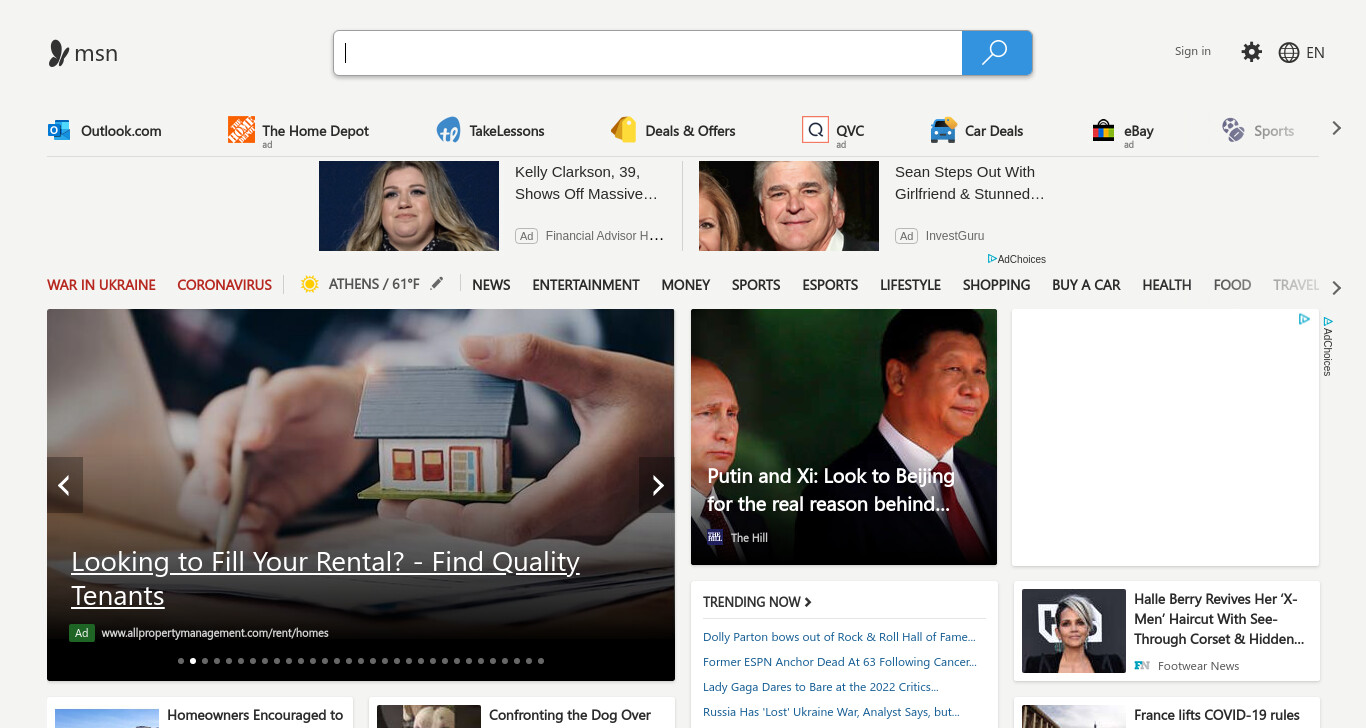Expand more navigation categories arrow
Viewport: 1366px width, 728px height.
[1336, 288]
